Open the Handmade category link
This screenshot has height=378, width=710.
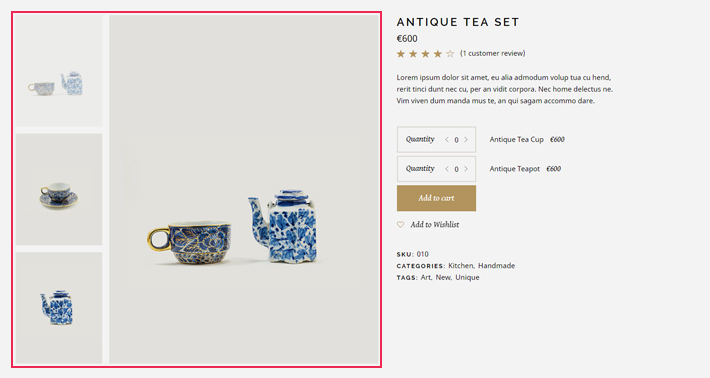coord(496,266)
